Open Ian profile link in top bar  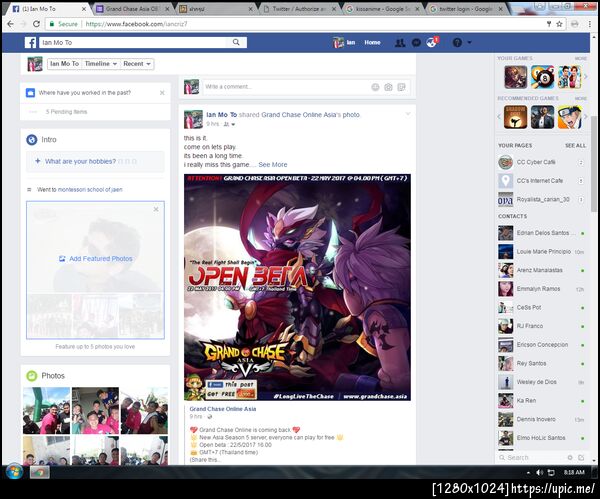(344, 42)
